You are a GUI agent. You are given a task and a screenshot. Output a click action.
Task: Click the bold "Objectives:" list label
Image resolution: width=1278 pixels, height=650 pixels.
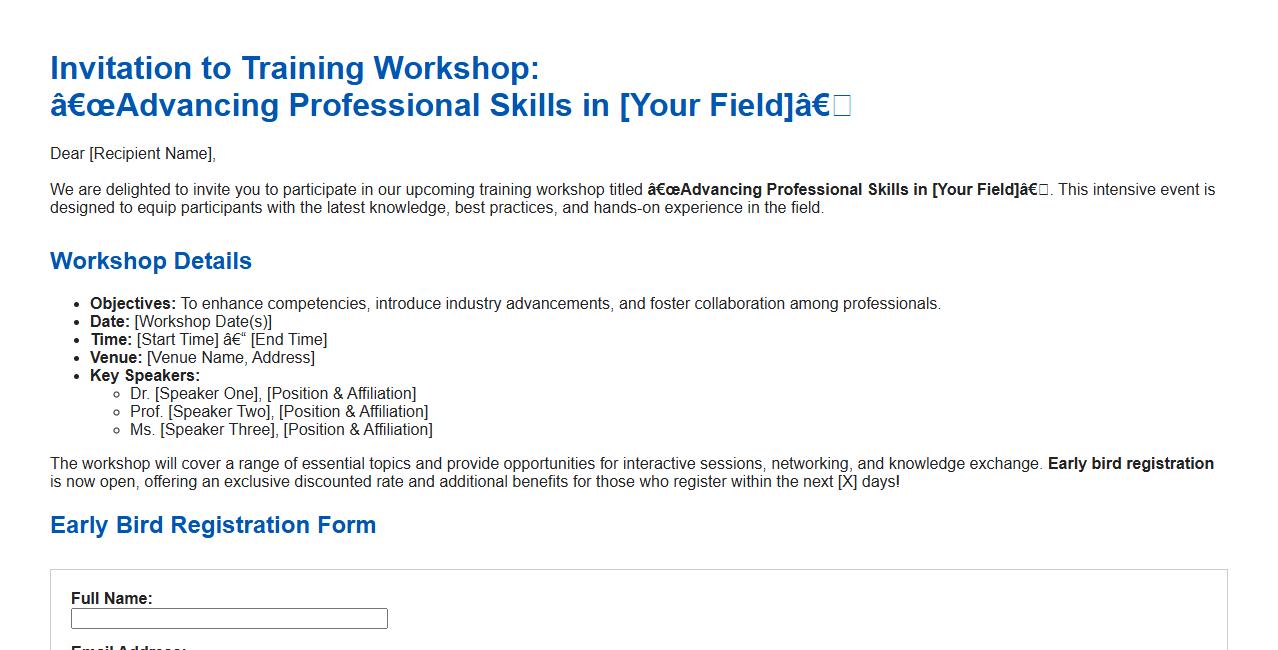click(133, 304)
